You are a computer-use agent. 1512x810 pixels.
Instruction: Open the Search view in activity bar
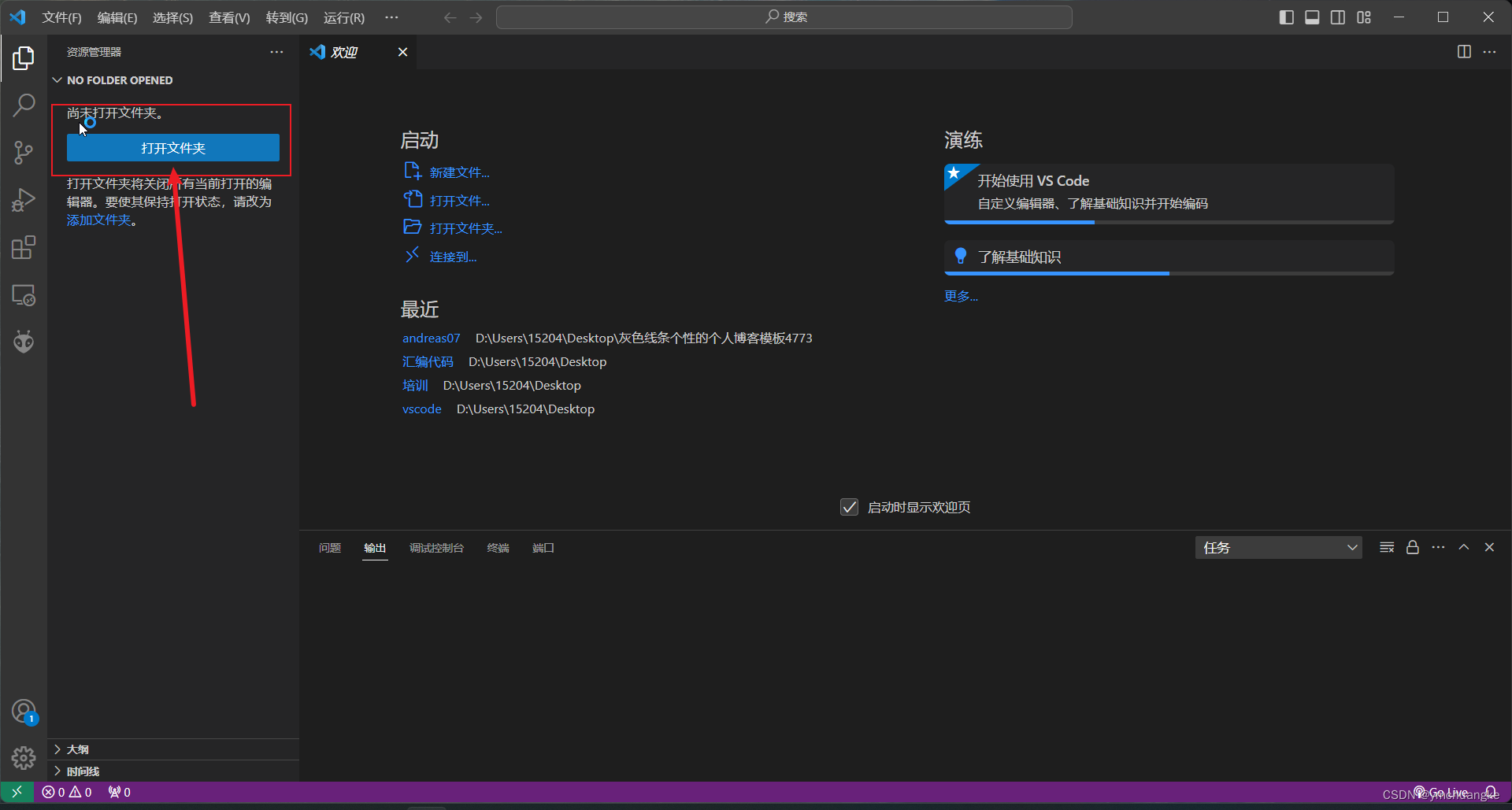24,105
